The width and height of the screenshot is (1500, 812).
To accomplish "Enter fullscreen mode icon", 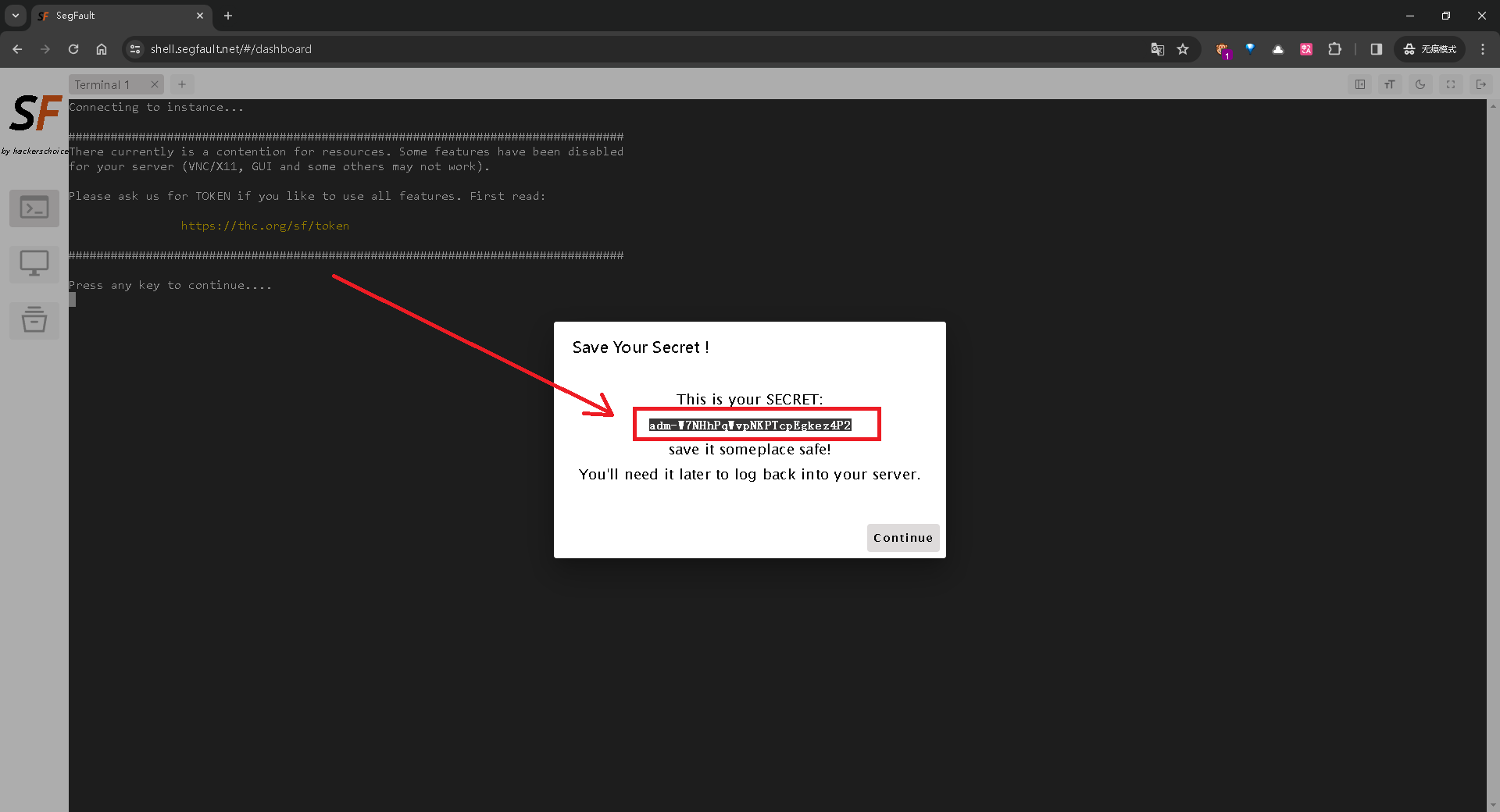I will coord(1451,84).
